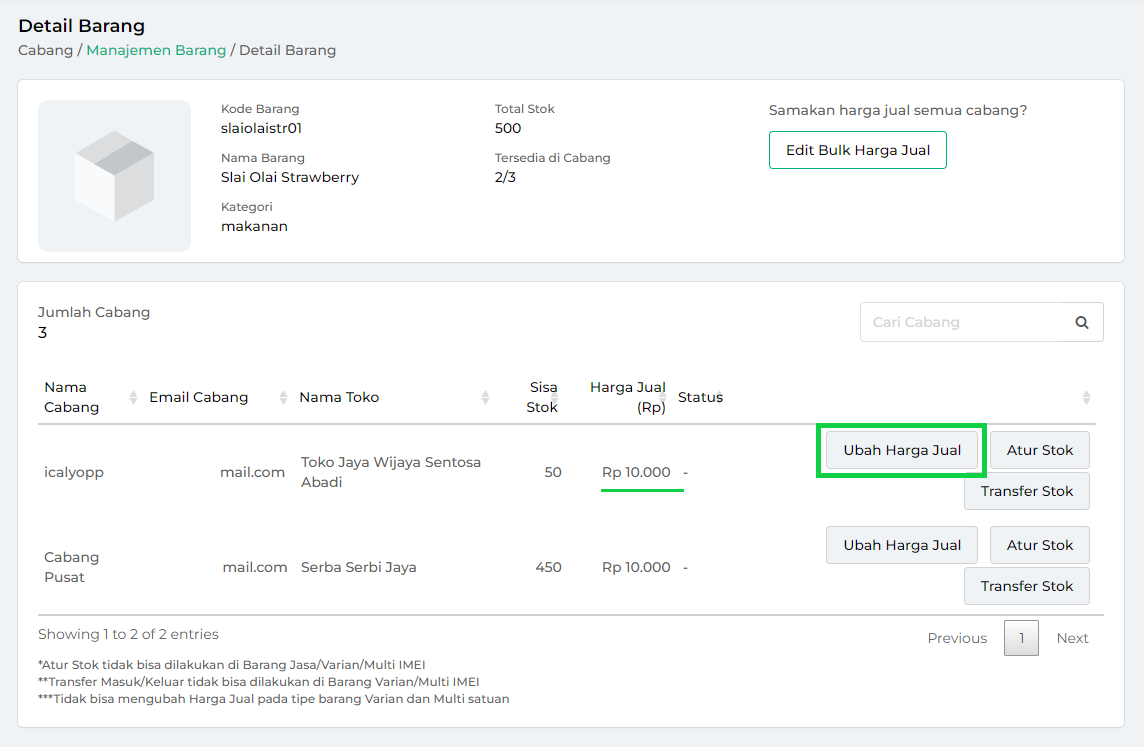Click the category value makanan
Image resolution: width=1144 pixels, height=747 pixels.
point(254,226)
